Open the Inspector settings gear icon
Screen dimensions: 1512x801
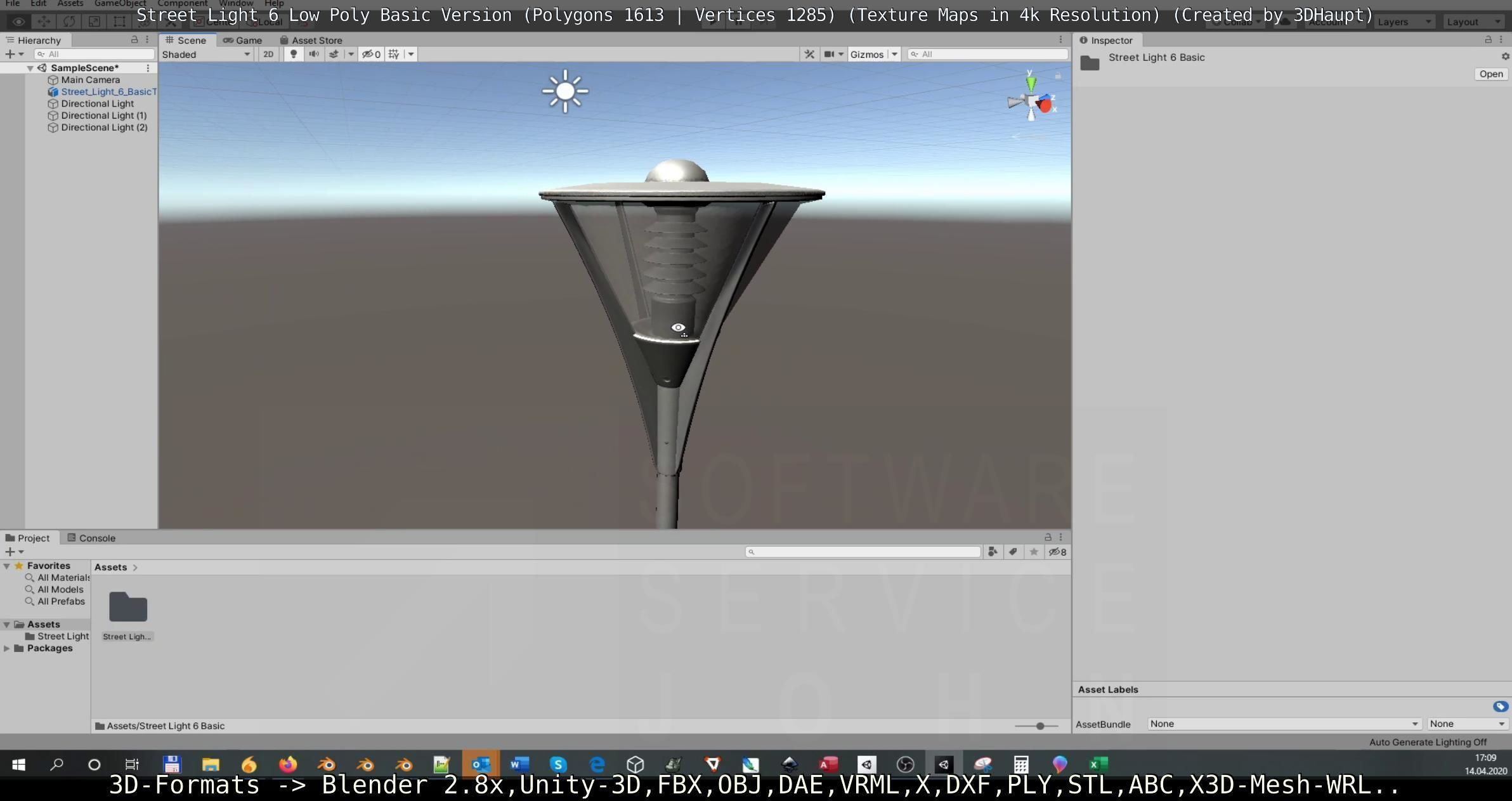tap(1505, 56)
